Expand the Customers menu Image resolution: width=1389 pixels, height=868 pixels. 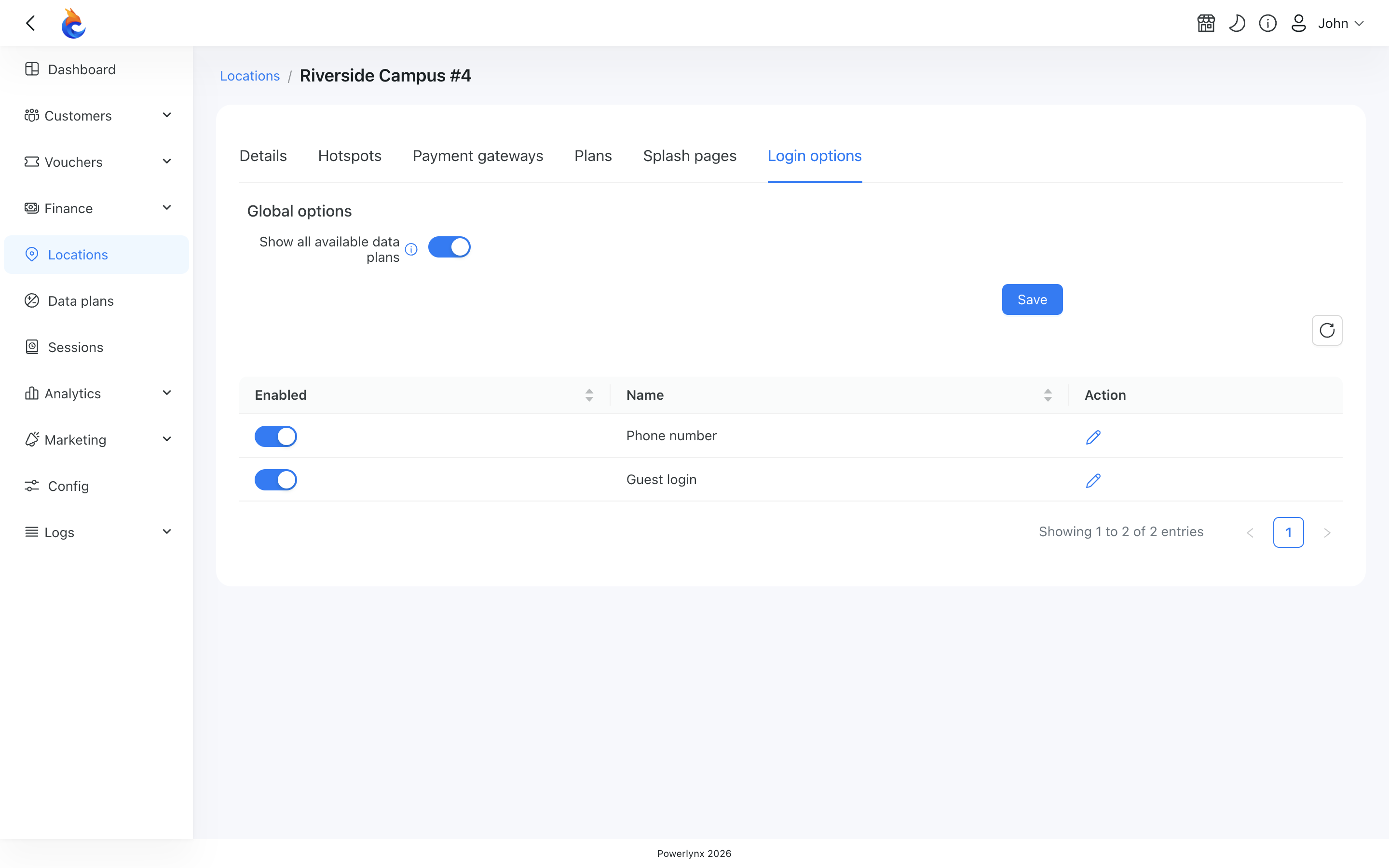click(x=96, y=115)
